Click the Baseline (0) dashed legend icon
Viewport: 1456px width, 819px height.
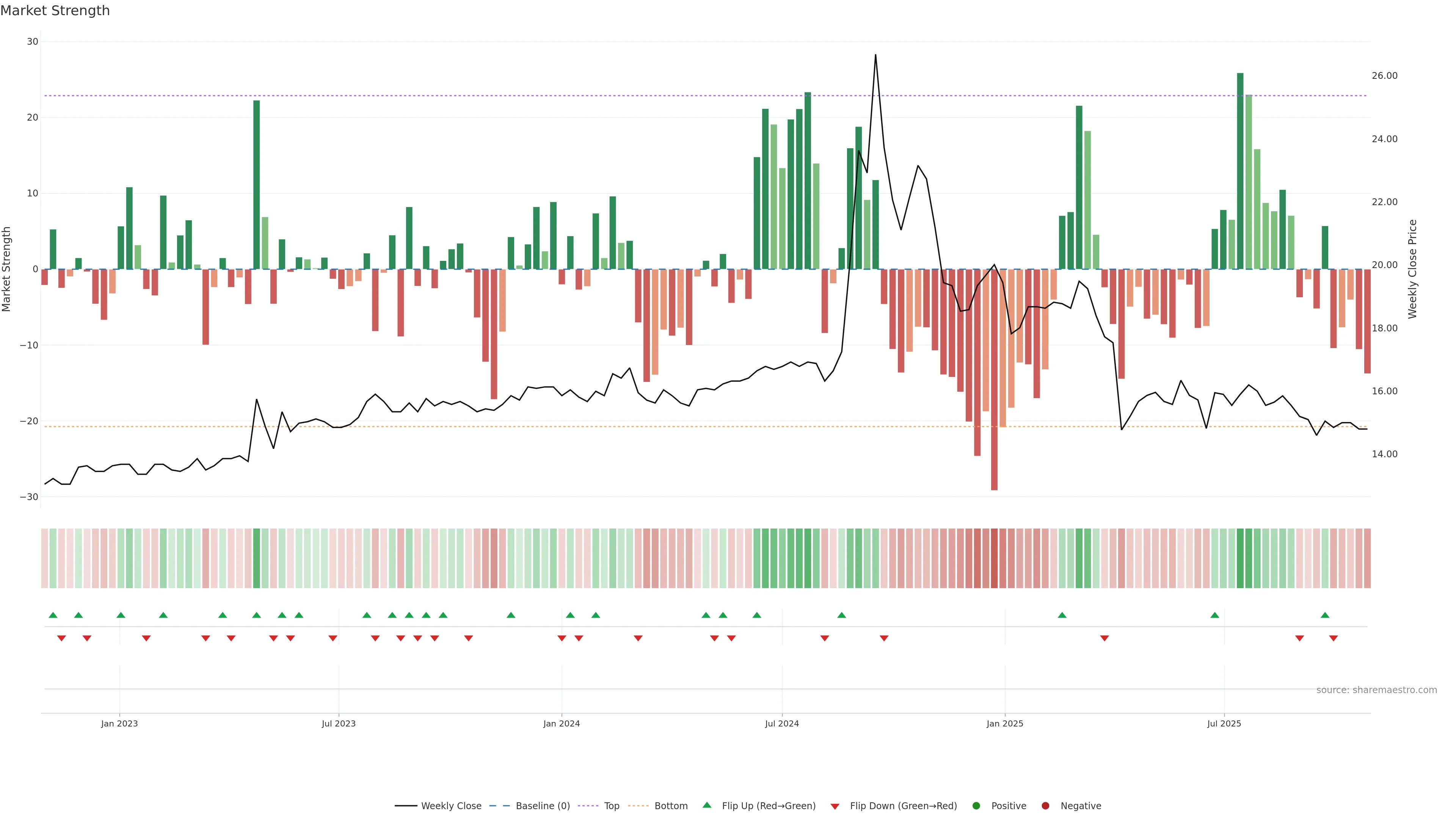click(x=499, y=806)
